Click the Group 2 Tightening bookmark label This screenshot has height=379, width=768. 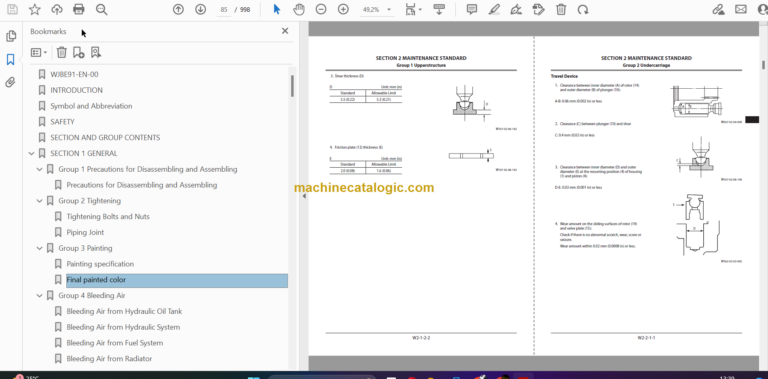pos(90,201)
